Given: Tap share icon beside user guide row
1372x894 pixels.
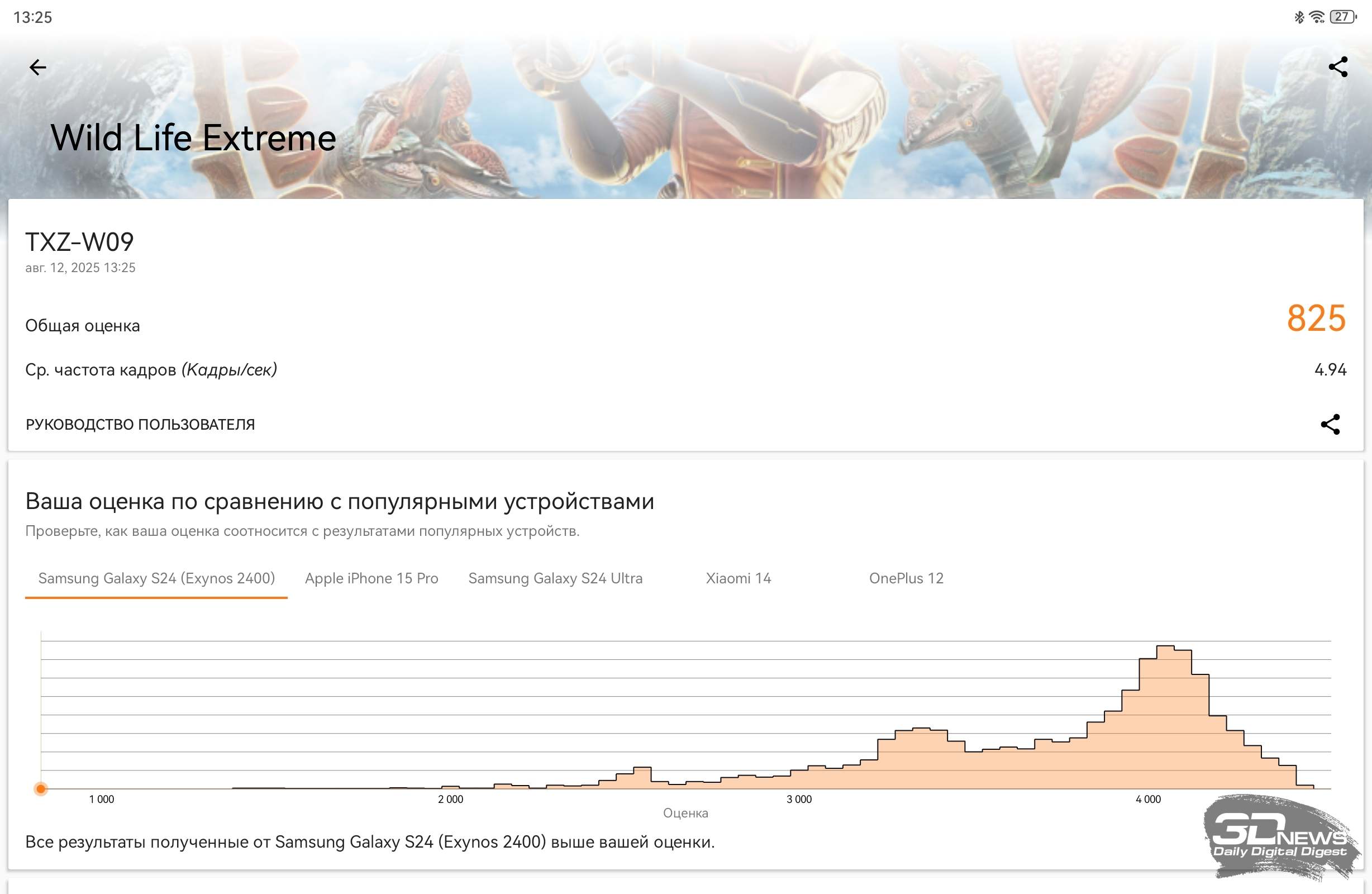Looking at the screenshot, I should pos(1330,424).
